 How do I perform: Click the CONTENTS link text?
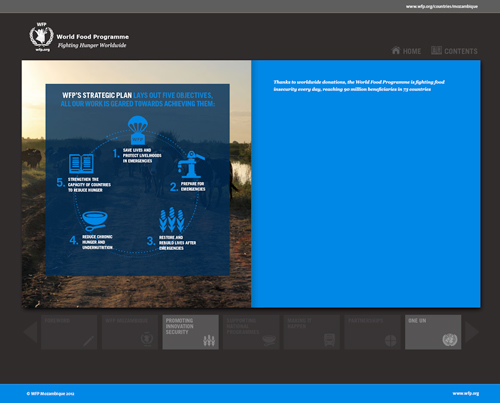pos(461,51)
